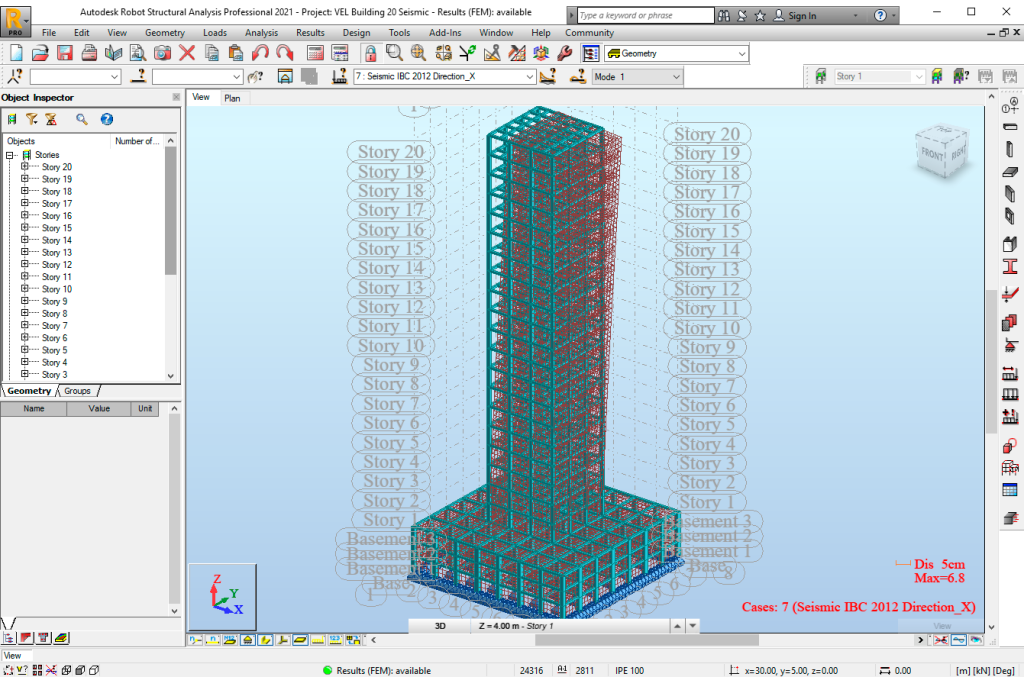Screen dimensions: 1024x677
Task: Expand Story 20 in the Stories tree
Action: click(x=24, y=166)
